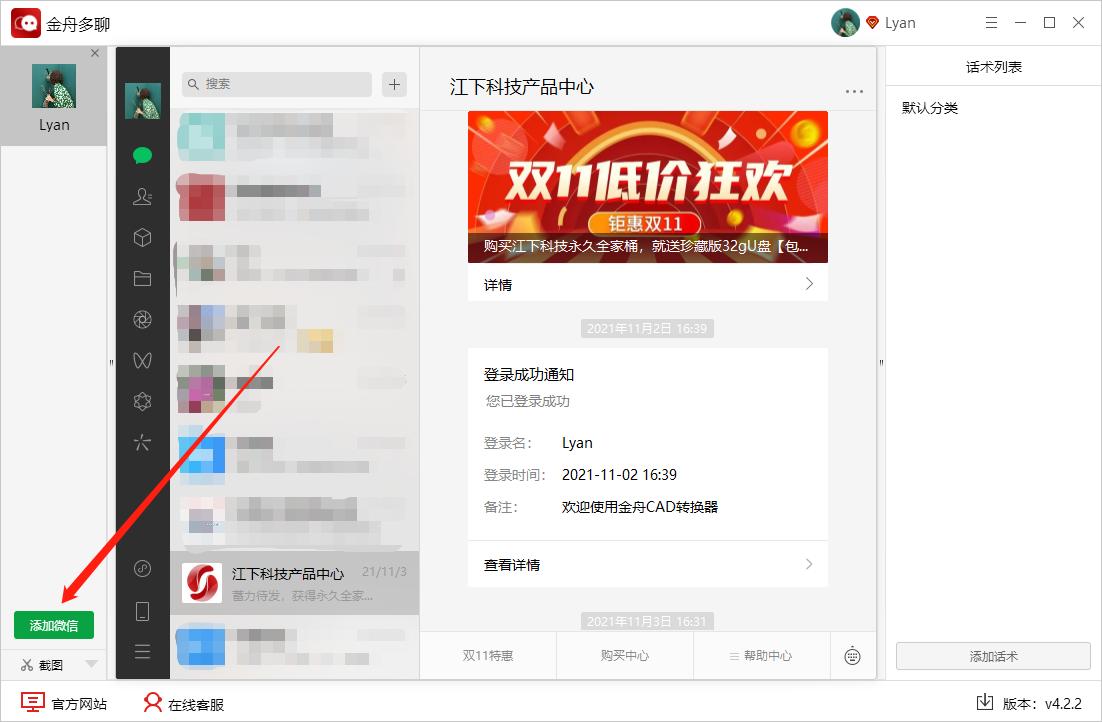
Task: Open the file folder panel in sidebar
Action: coord(142,278)
